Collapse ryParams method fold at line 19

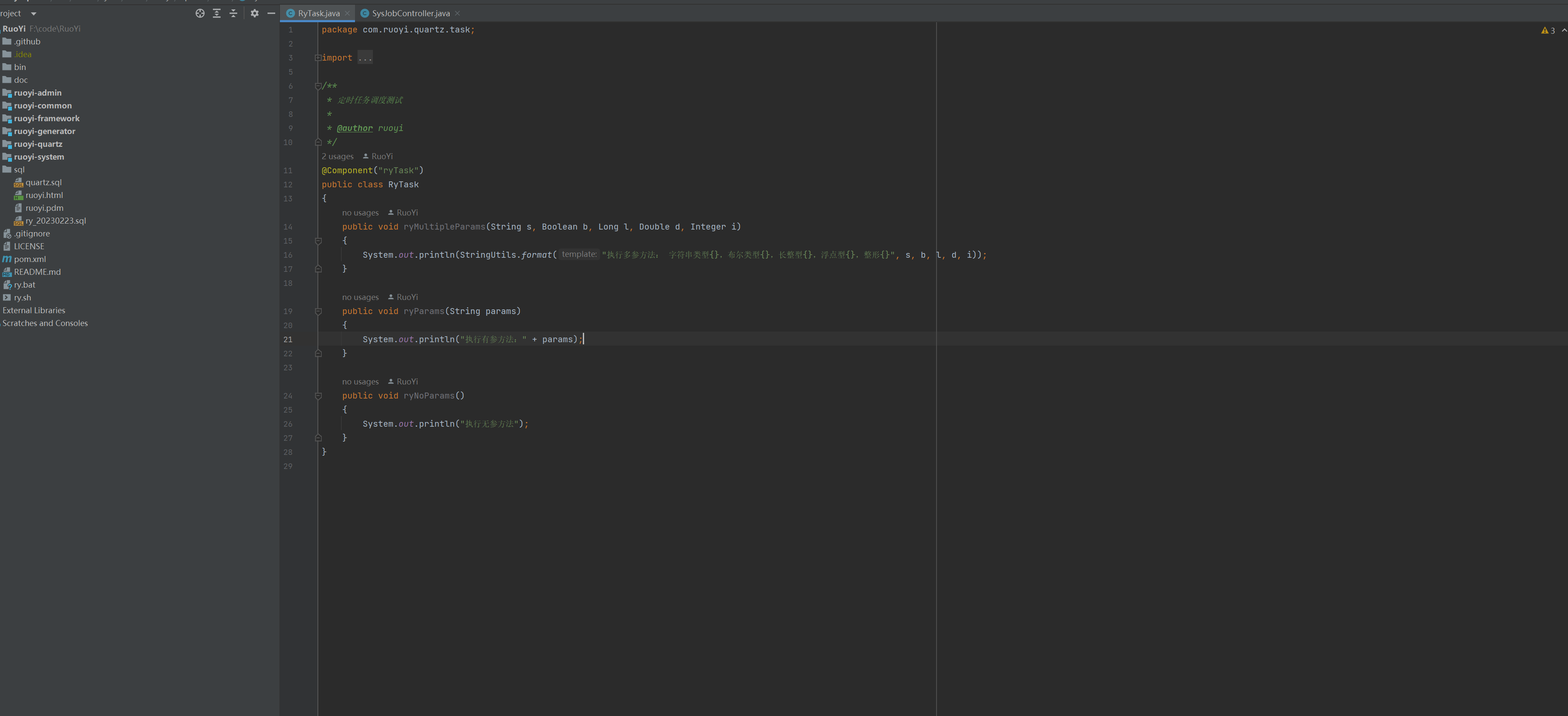point(318,311)
